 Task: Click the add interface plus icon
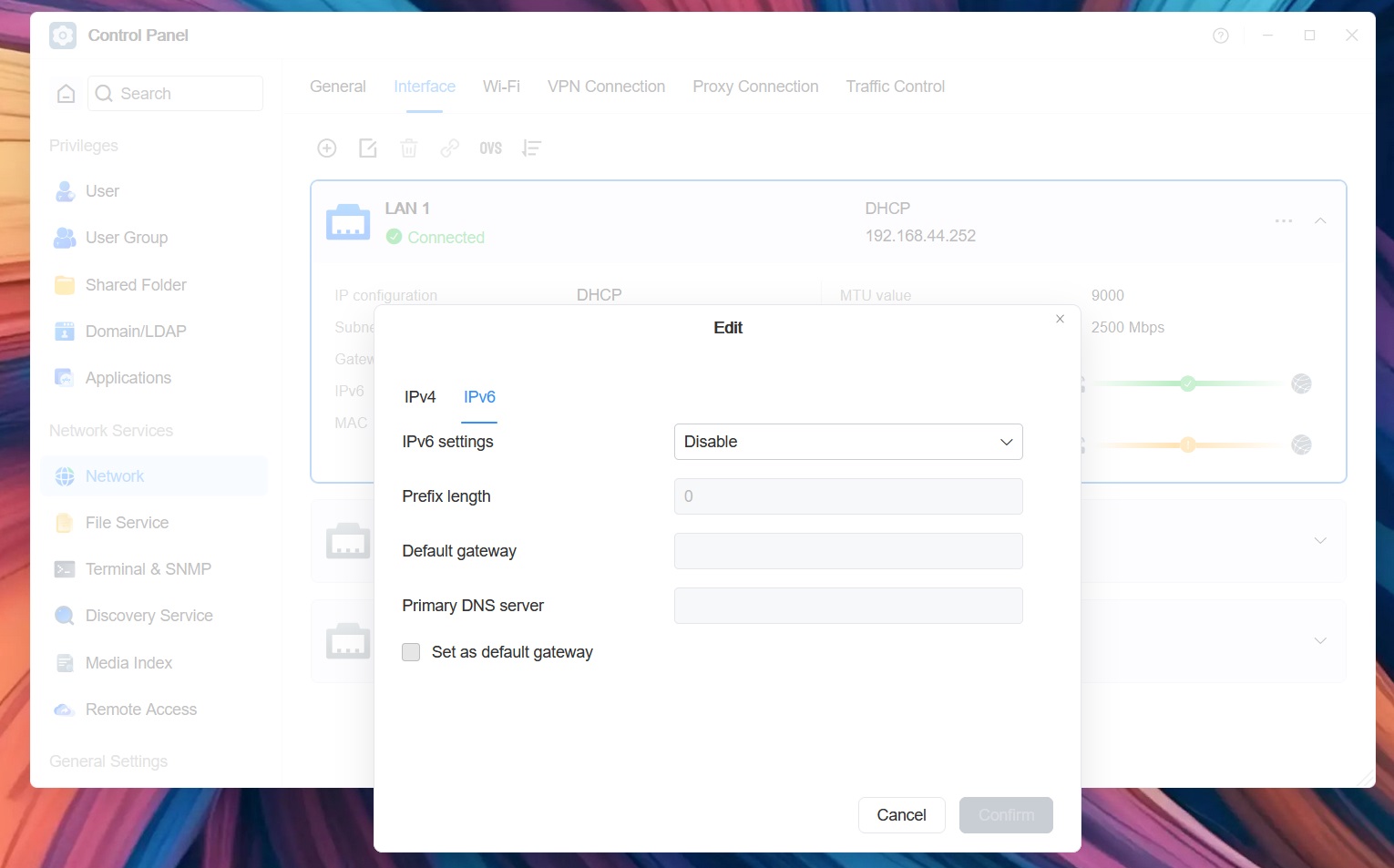[x=327, y=148]
